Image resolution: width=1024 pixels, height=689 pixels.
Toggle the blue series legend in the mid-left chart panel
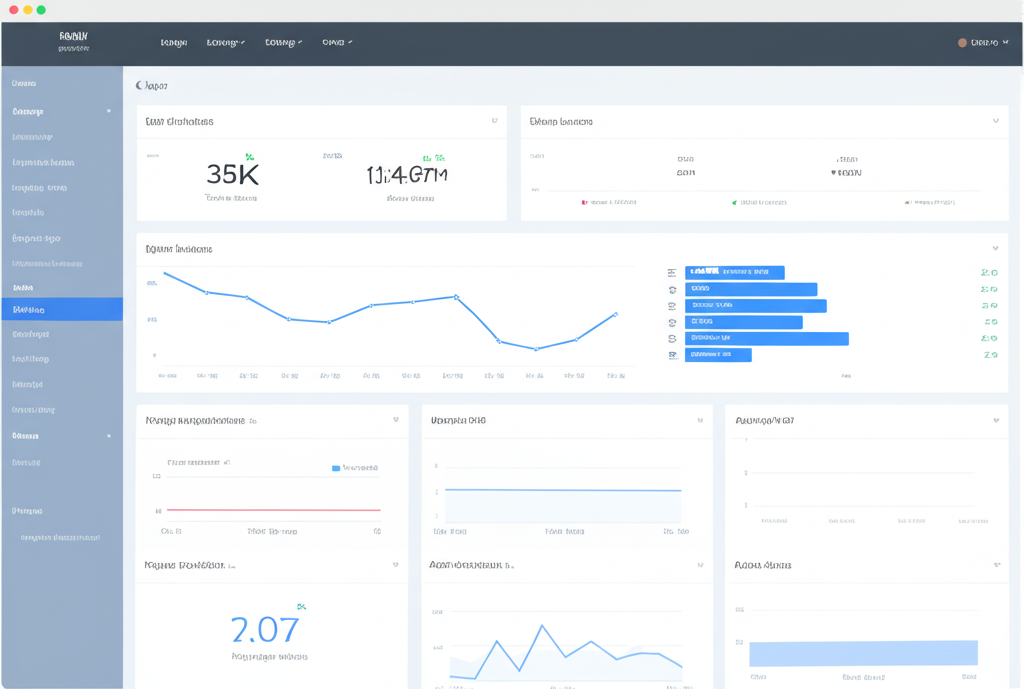(336, 466)
